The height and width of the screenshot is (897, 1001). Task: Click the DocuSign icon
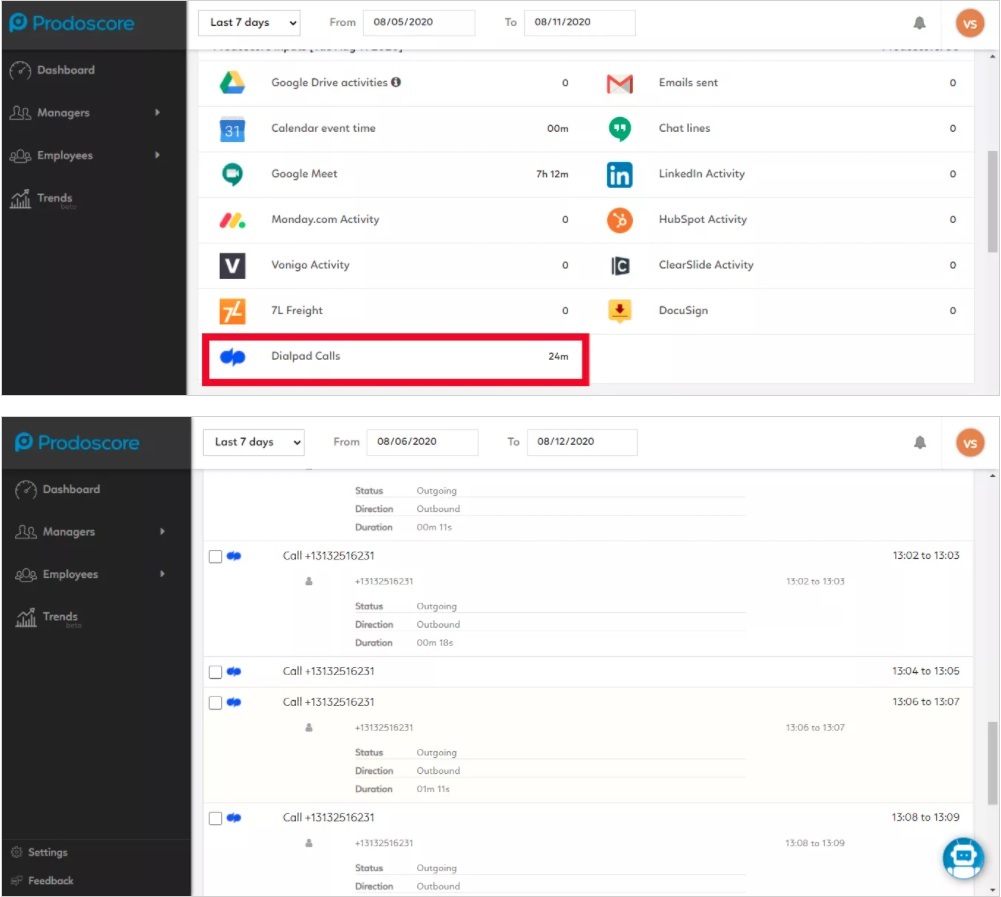(619, 311)
